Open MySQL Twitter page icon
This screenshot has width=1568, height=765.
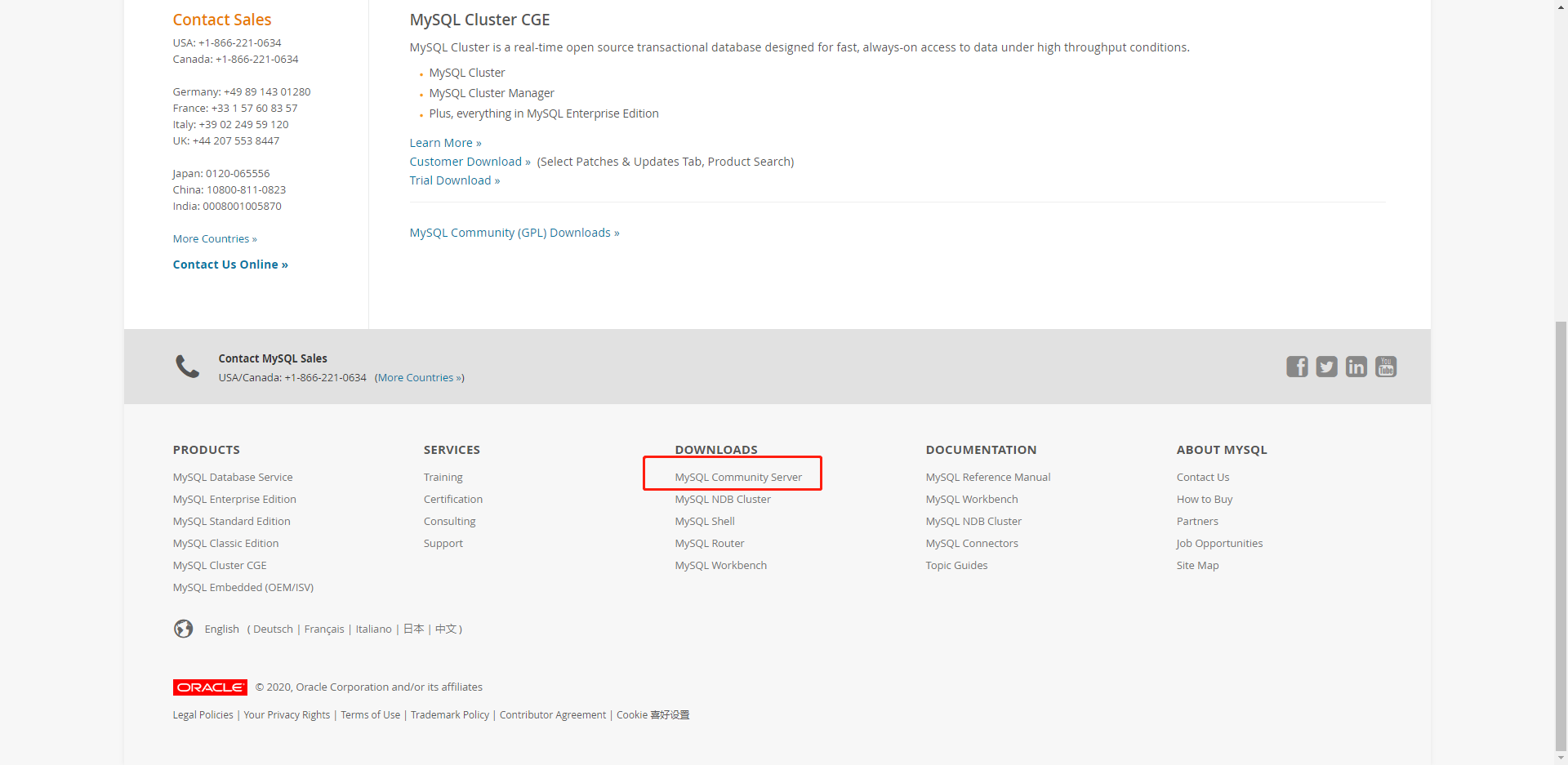pos(1326,367)
